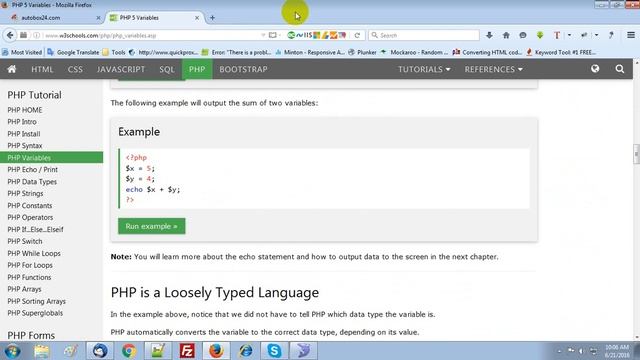
Task: Open Skype from the taskbar
Action: pyautogui.click(x=274, y=351)
